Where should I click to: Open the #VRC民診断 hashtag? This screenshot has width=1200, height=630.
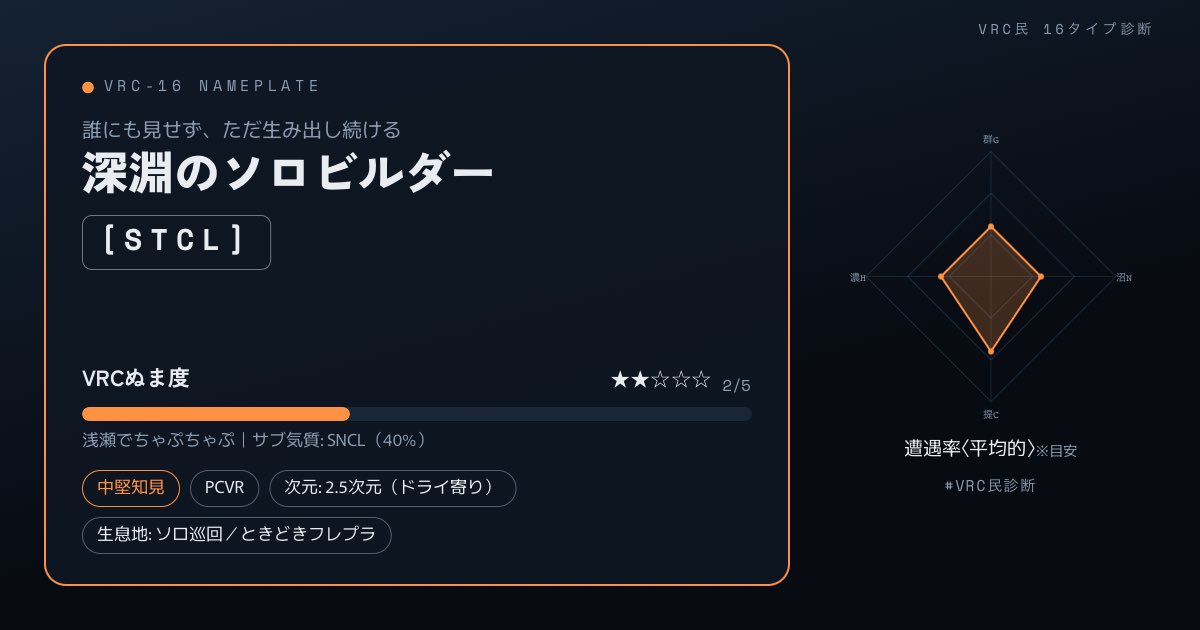tap(990, 486)
